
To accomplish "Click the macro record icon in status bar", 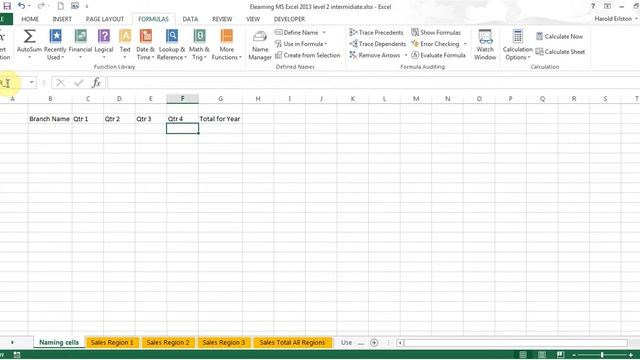I will (17, 355).
